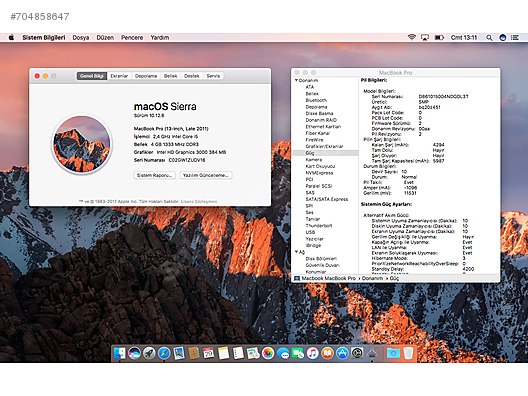Click System Information chip icon in dock
This screenshot has height=396, width=528.
tap(372, 353)
